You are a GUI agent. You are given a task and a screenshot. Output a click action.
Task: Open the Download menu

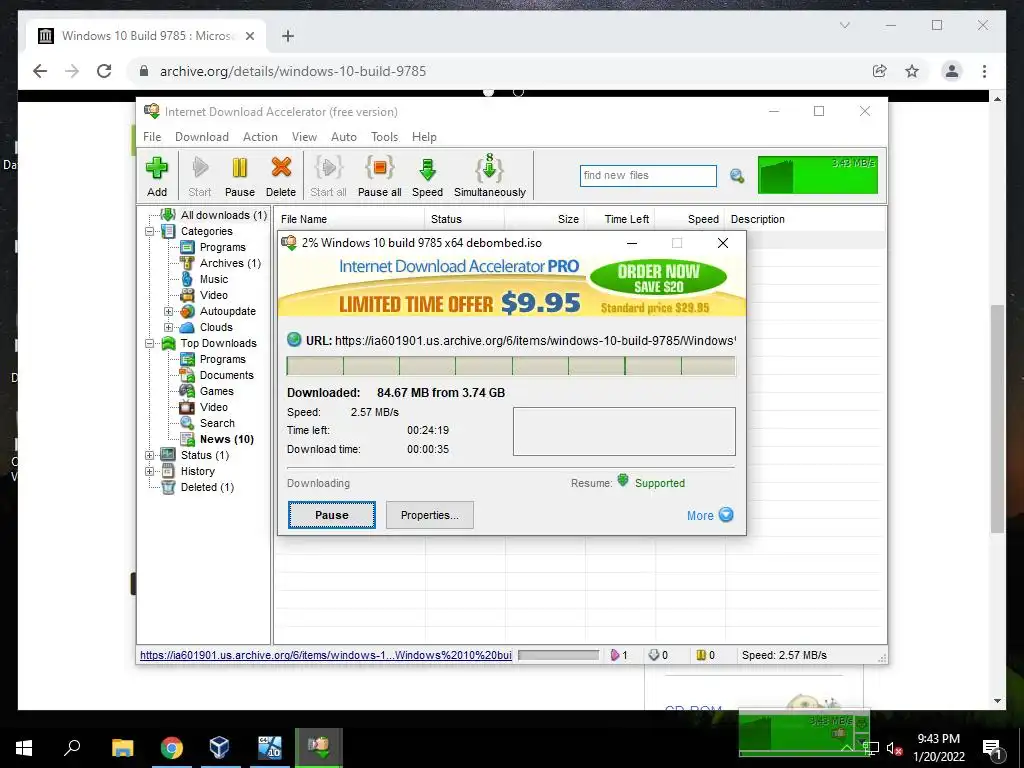point(202,136)
